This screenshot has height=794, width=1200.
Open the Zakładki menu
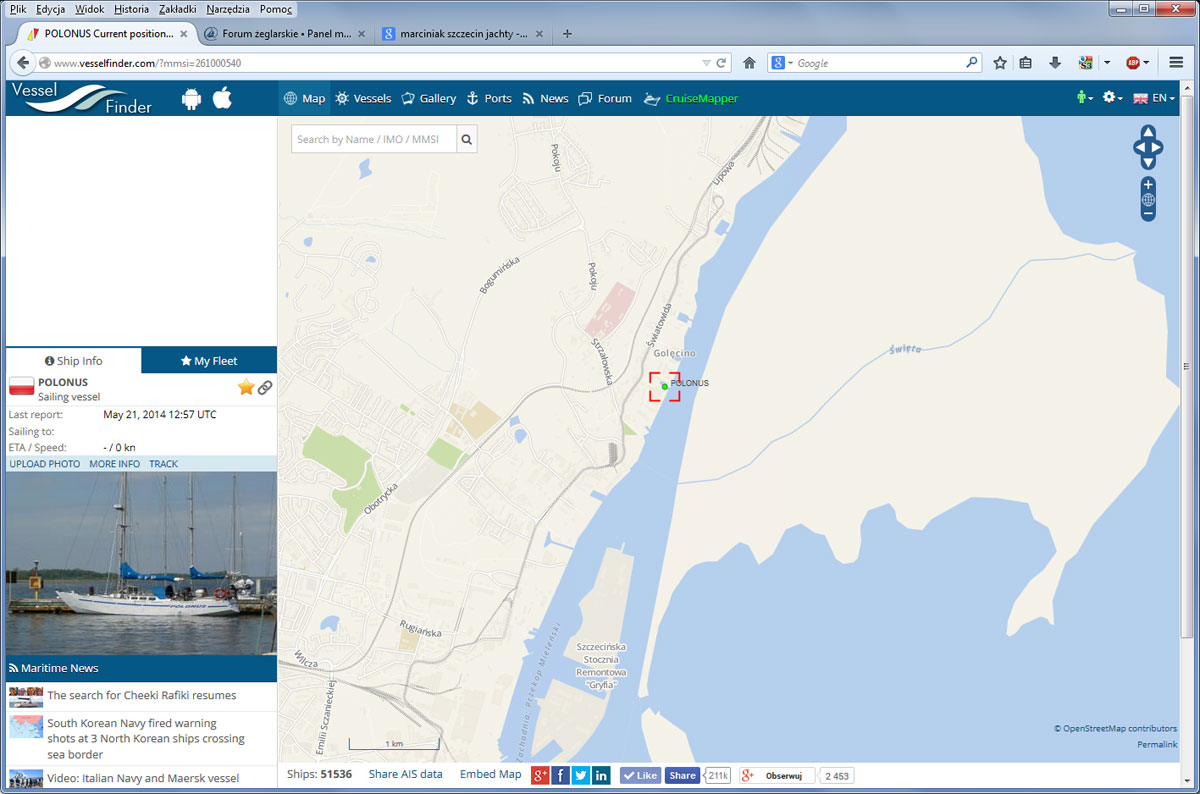pyautogui.click(x=178, y=9)
